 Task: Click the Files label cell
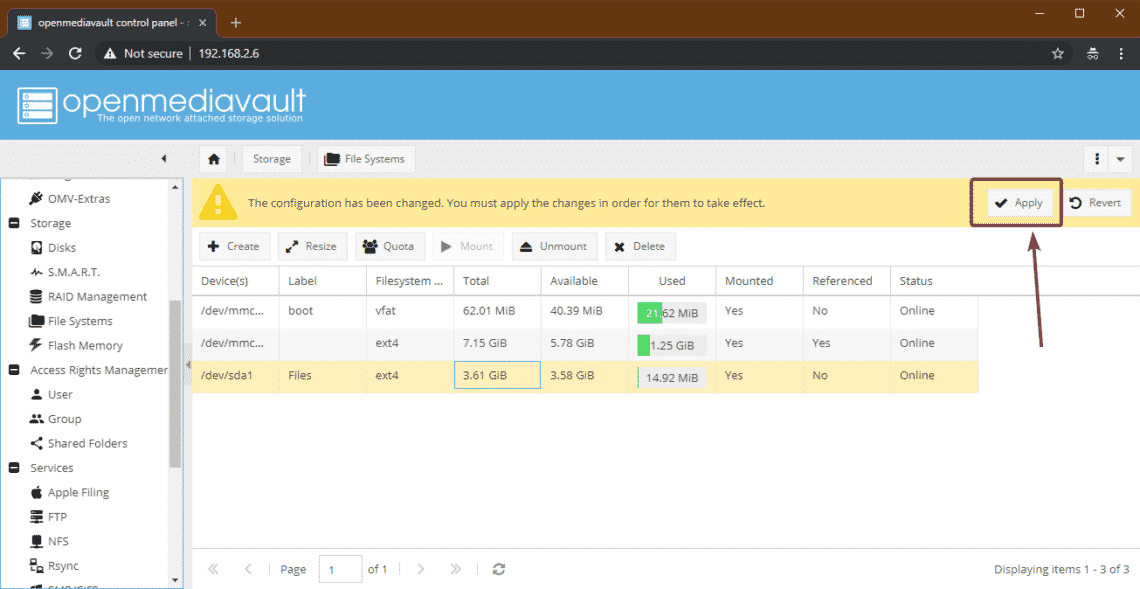(323, 376)
